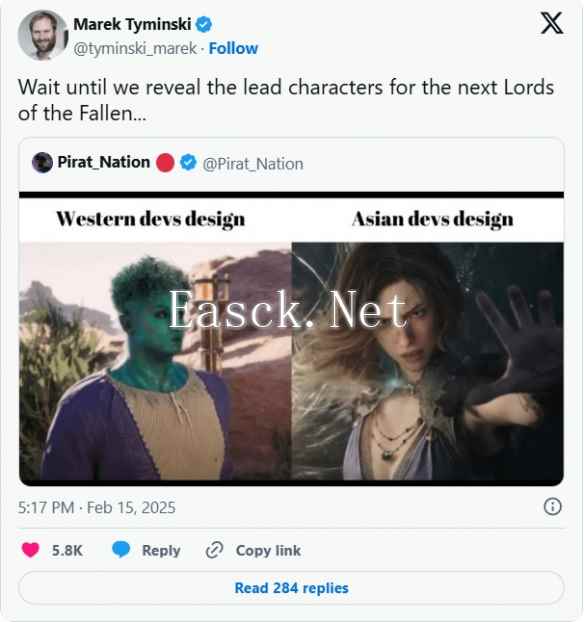
Task: Click the Copy link text
Action: point(268,551)
